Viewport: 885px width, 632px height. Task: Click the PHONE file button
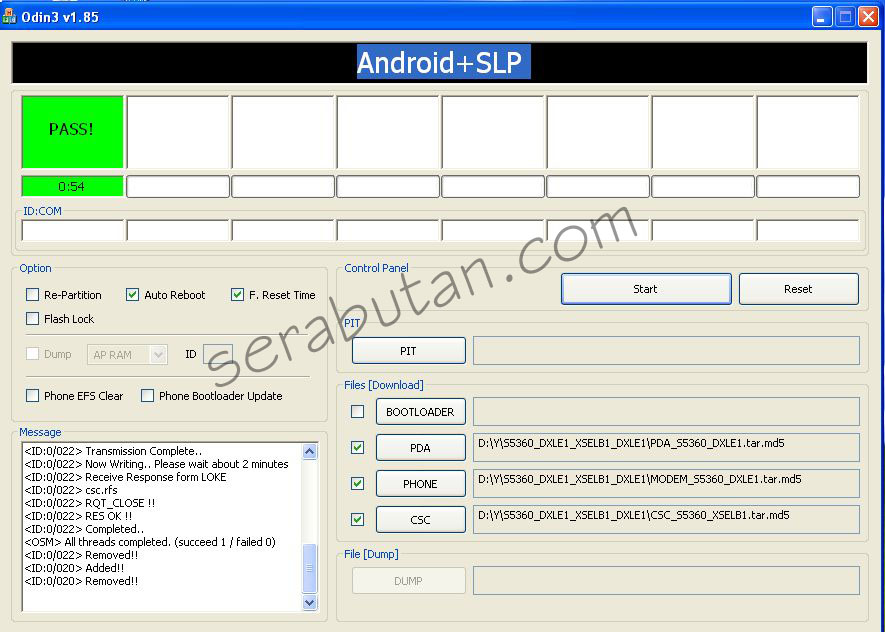pos(421,484)
